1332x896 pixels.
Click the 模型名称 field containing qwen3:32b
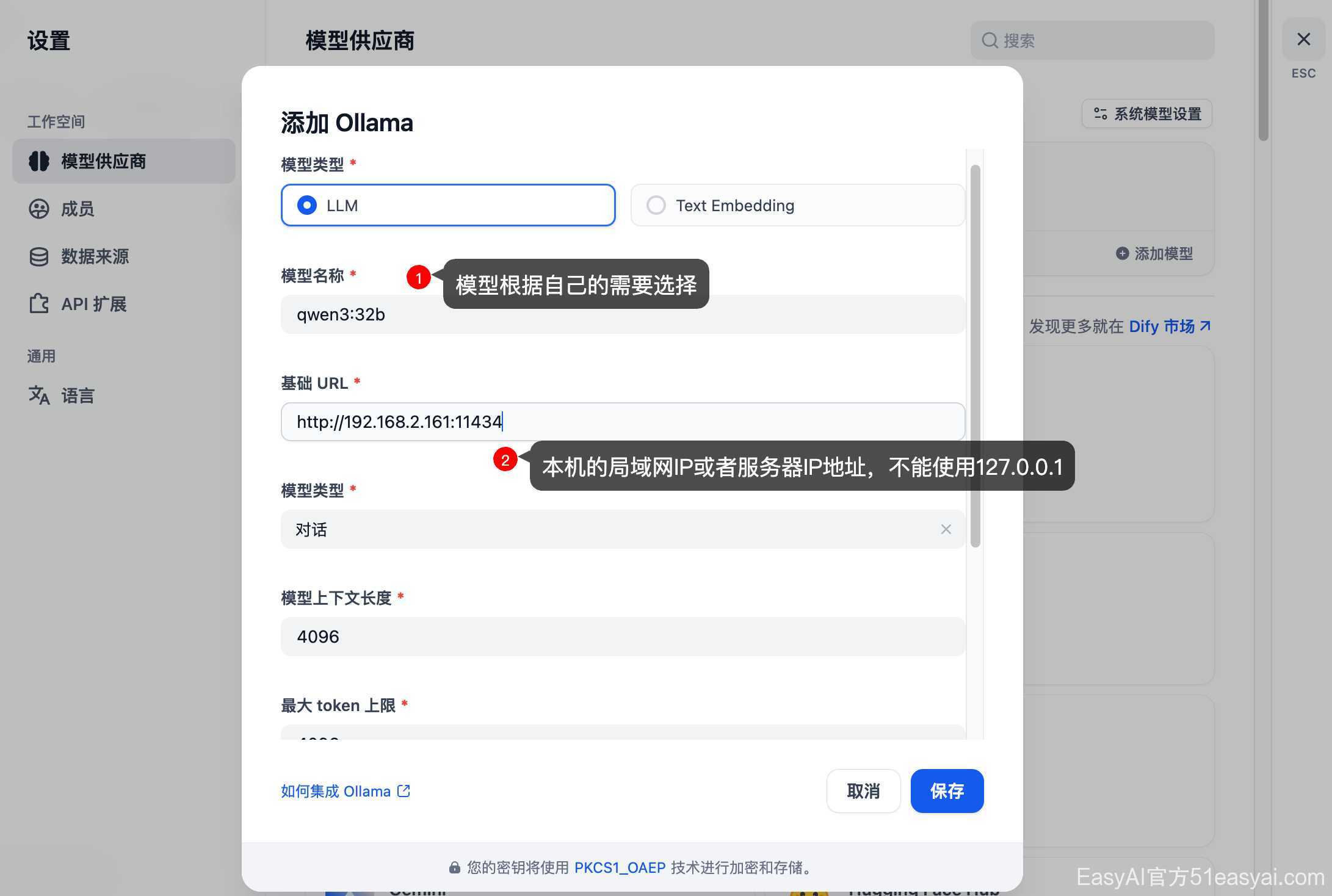(x=623, y=314)
